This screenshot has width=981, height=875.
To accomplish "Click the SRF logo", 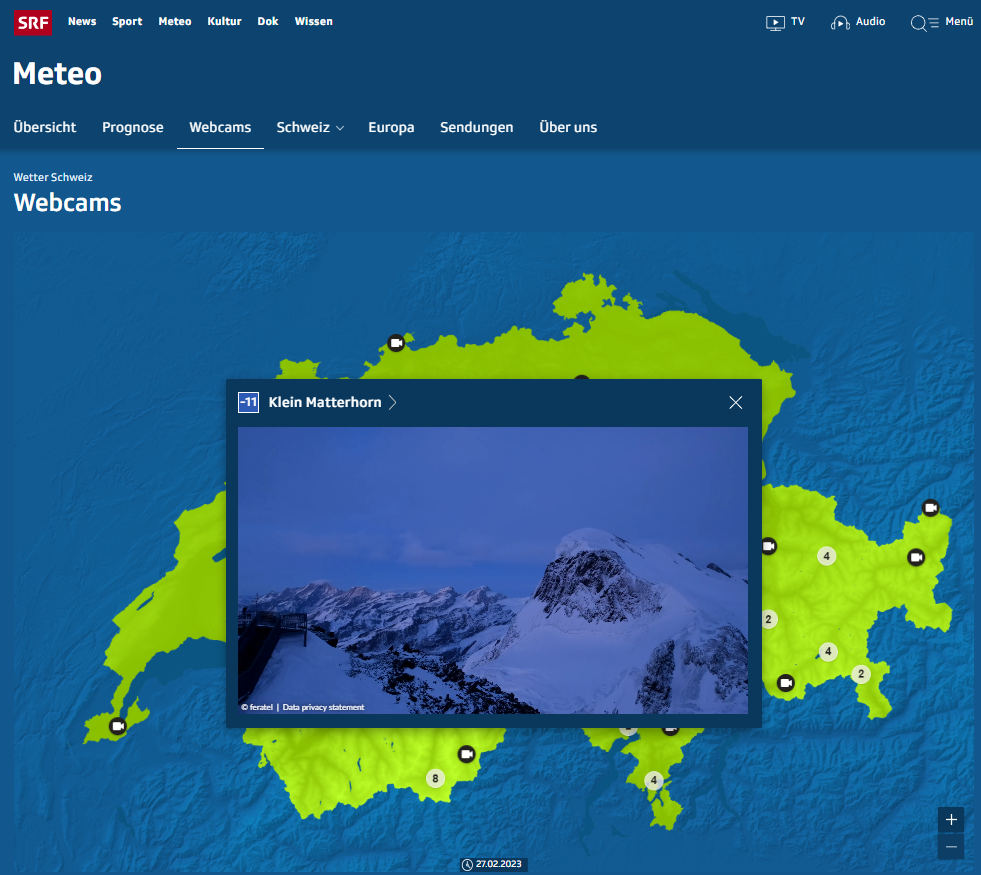I will point(33,23).
